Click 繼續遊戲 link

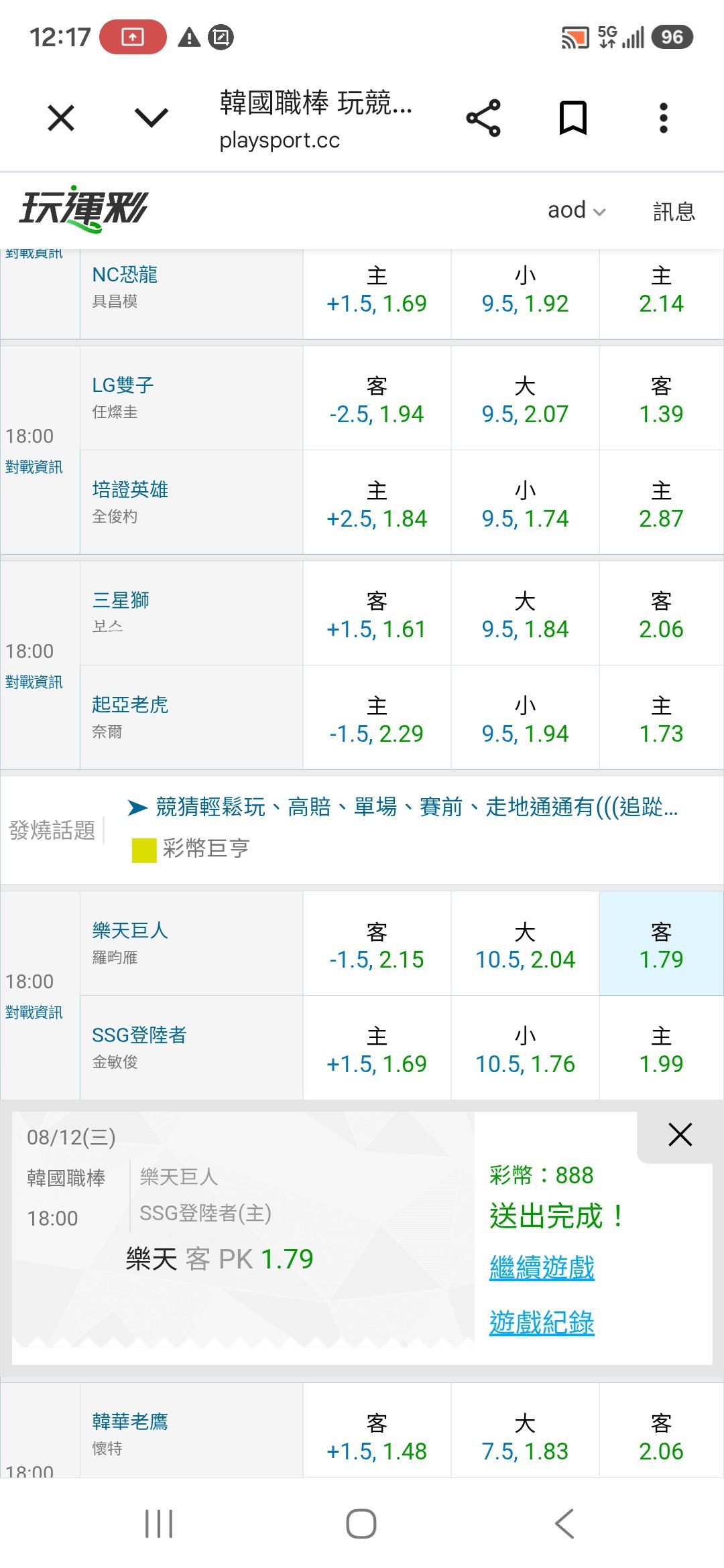[x=542, y=1268]
